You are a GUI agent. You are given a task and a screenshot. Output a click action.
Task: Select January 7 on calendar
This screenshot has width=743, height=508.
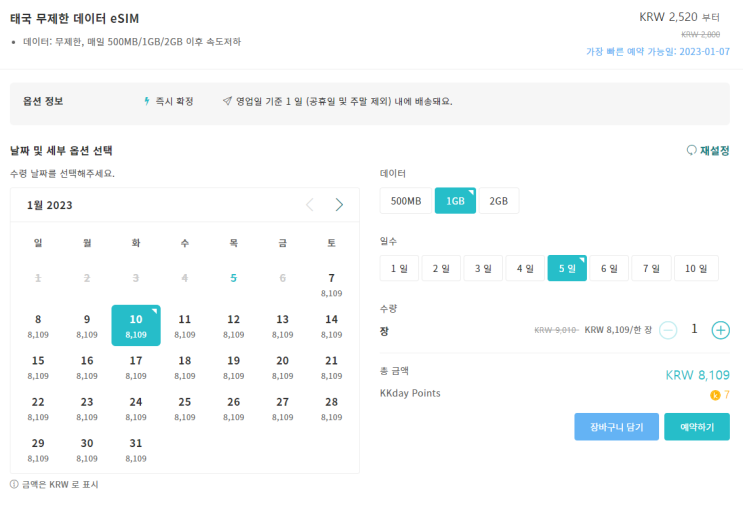tap(331, 284)
